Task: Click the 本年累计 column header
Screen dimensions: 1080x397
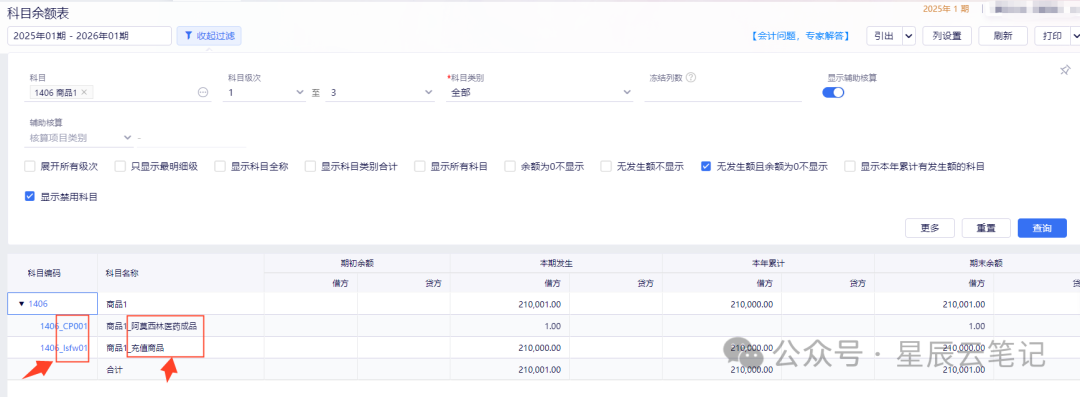Action: 768,263
